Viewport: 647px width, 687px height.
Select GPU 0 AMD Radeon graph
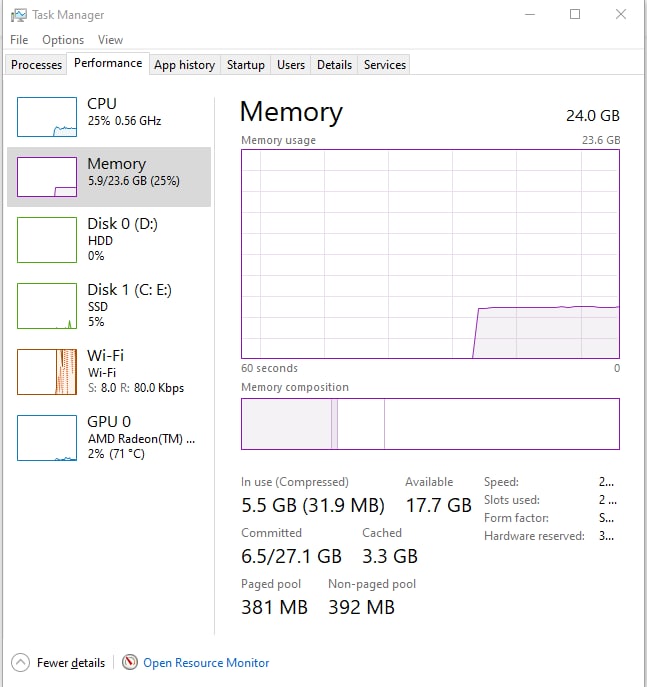(47, 438)
